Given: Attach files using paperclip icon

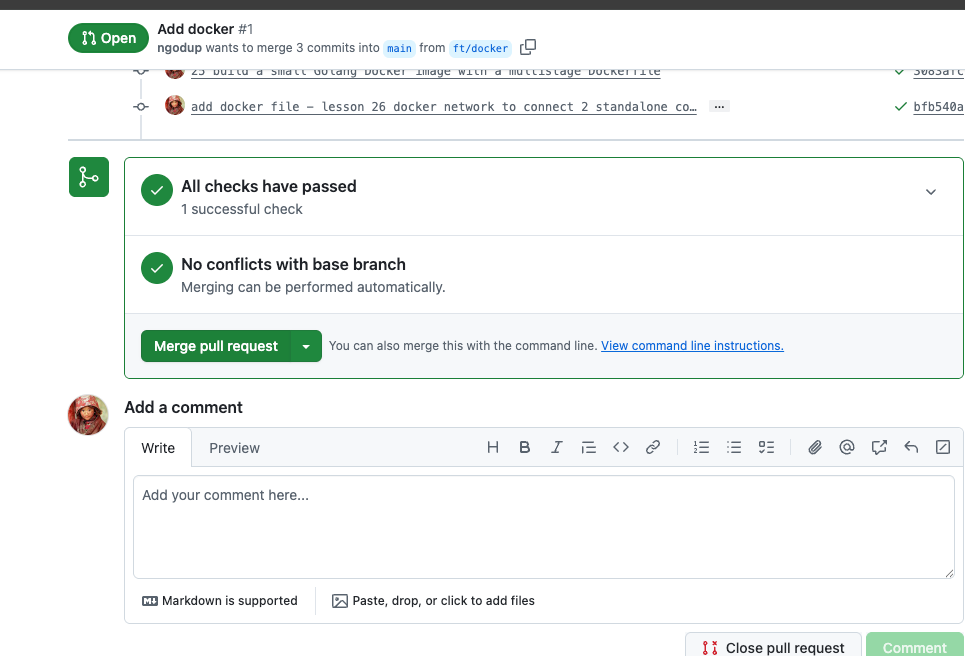Looking at the screenshot, I should pos(815,448).
